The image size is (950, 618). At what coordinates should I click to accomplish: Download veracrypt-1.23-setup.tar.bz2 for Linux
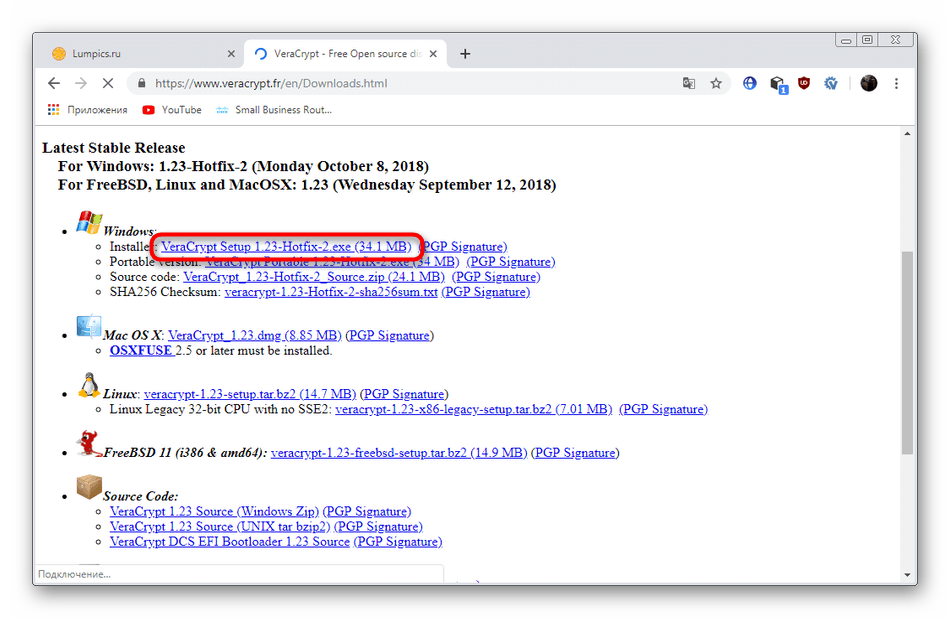point(250,394)
